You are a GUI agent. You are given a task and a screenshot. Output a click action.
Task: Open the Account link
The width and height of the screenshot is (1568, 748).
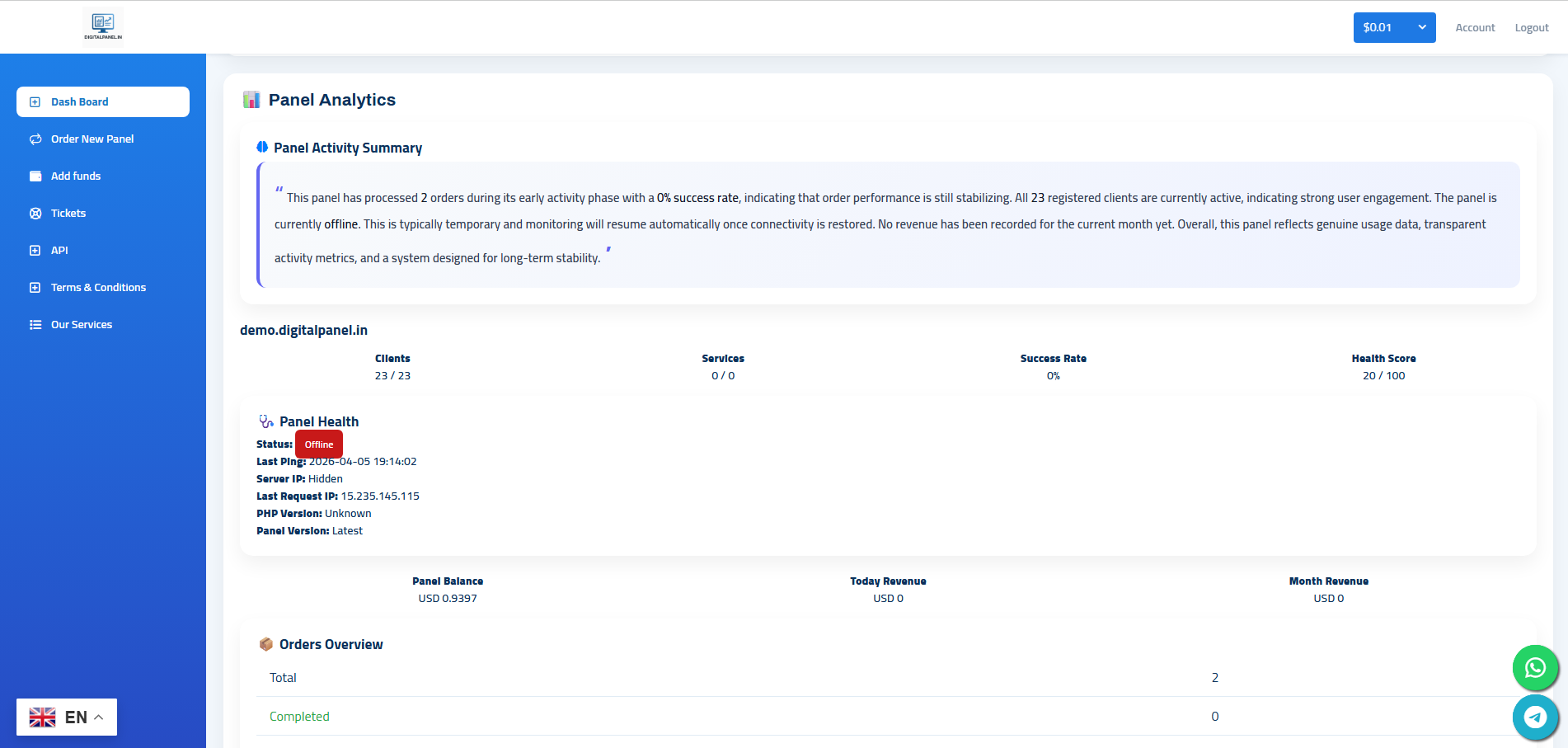[x=1475, y=27]
